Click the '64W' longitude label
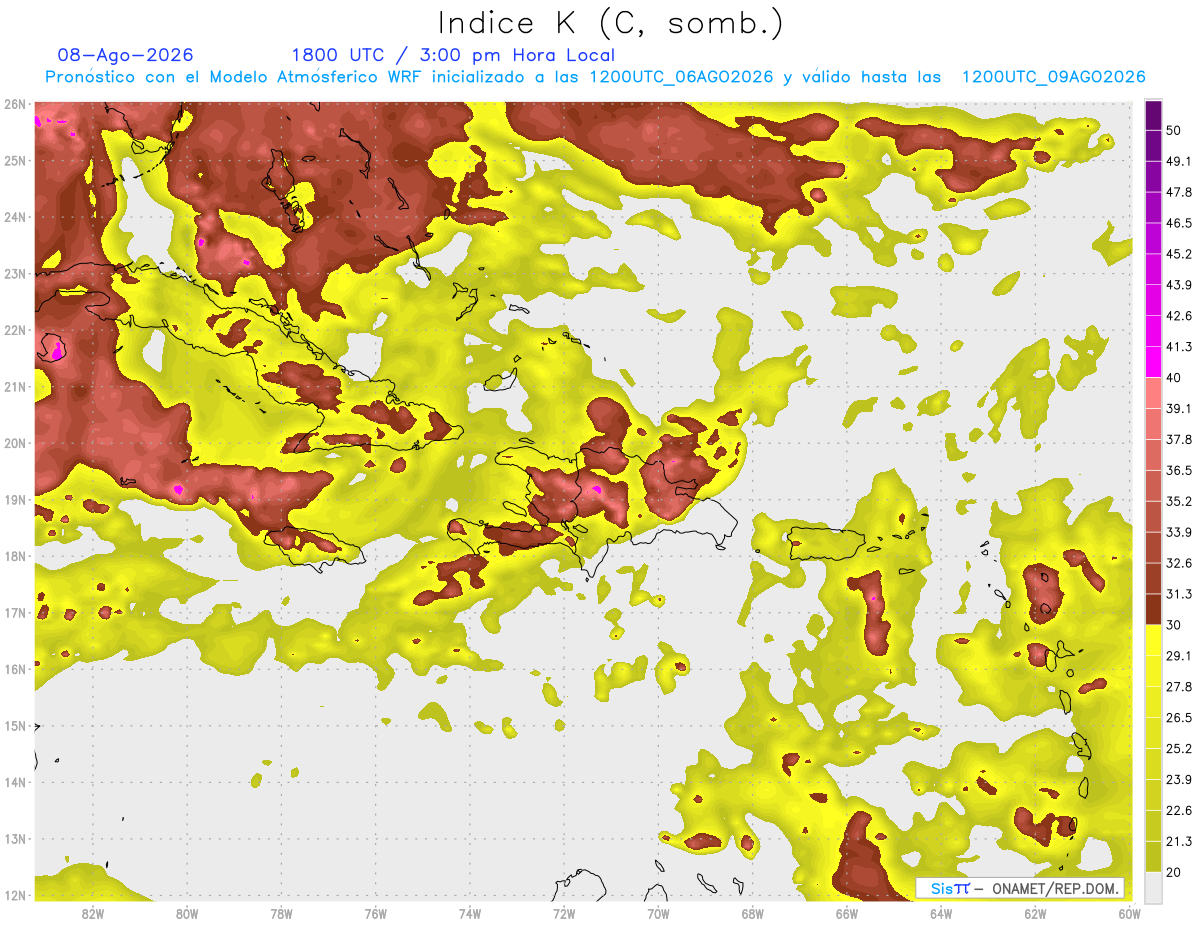 (x=941, y=913)
